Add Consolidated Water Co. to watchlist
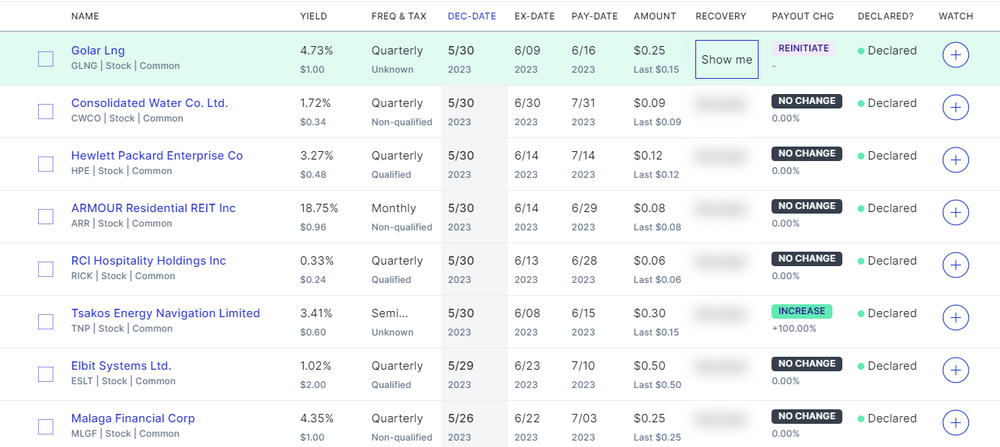The width and height of the screenshot is (1000, 447). point(955,108)
